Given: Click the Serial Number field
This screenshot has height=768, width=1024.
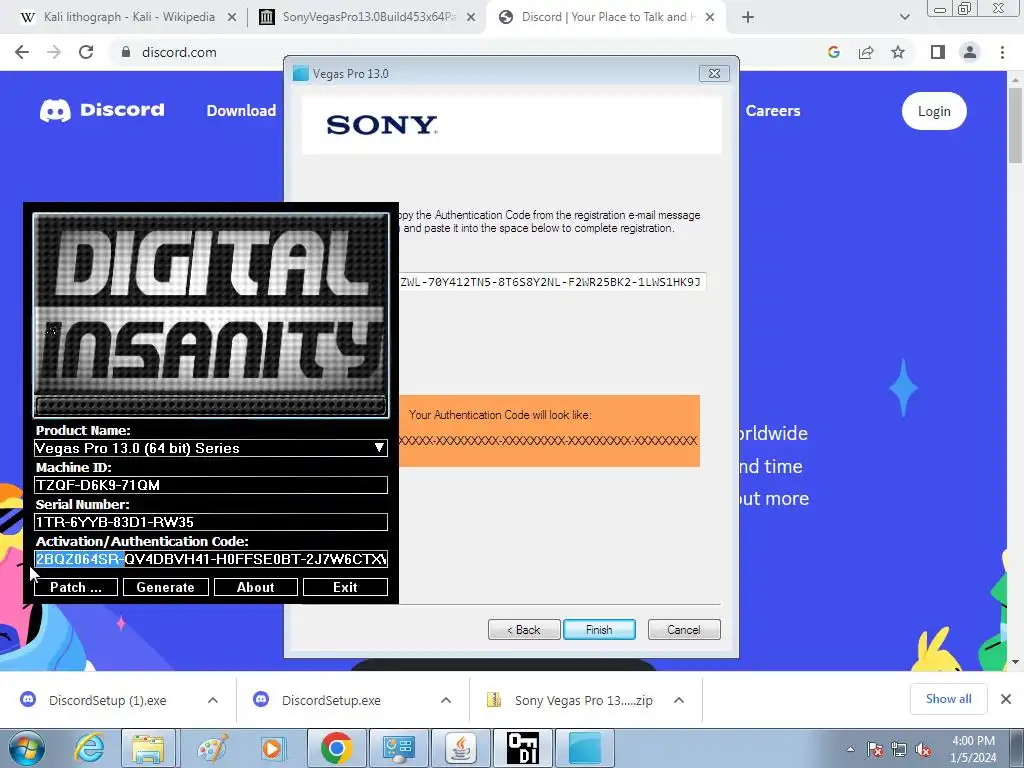Looking at the screenshot, I should 210,522.
